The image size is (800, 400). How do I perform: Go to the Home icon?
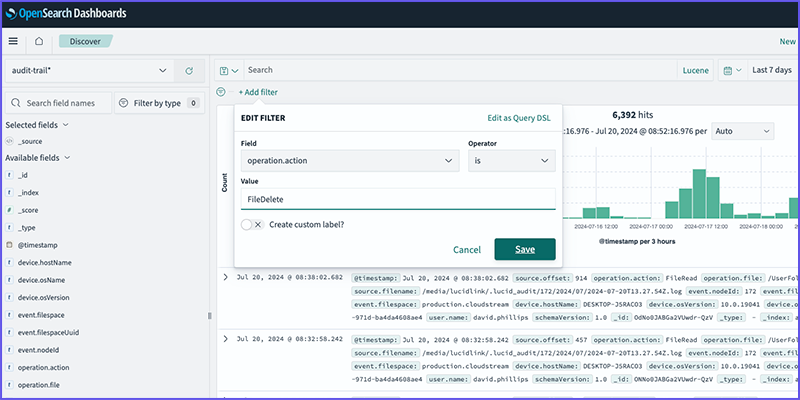point(39,41)
